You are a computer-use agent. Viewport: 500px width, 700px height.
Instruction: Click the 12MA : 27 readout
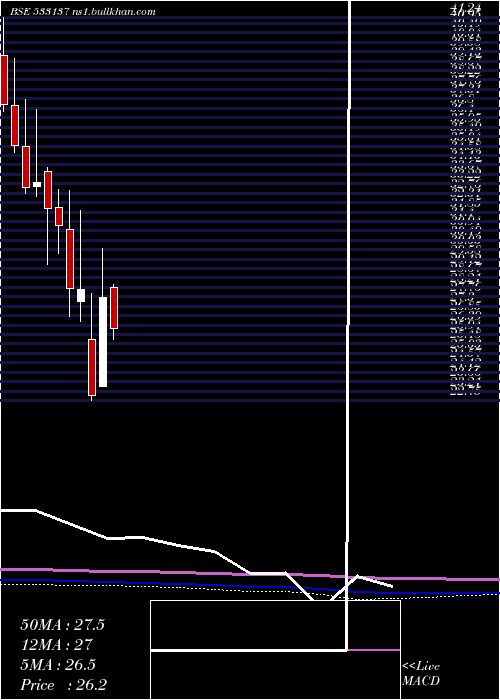click(56, 645)
